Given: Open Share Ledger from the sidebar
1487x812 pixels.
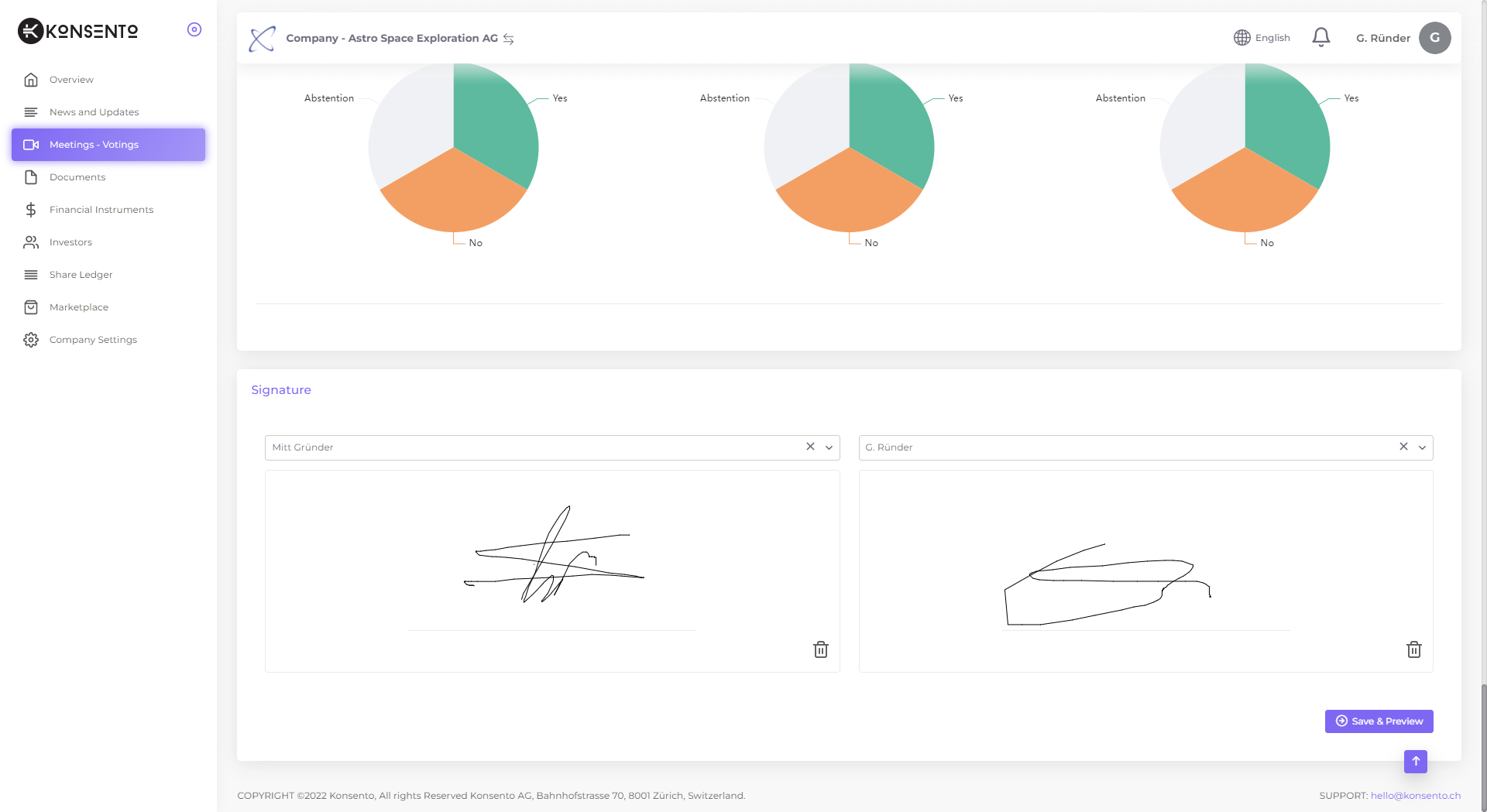Looking at the screenshot, I should (x=81, y=275).
